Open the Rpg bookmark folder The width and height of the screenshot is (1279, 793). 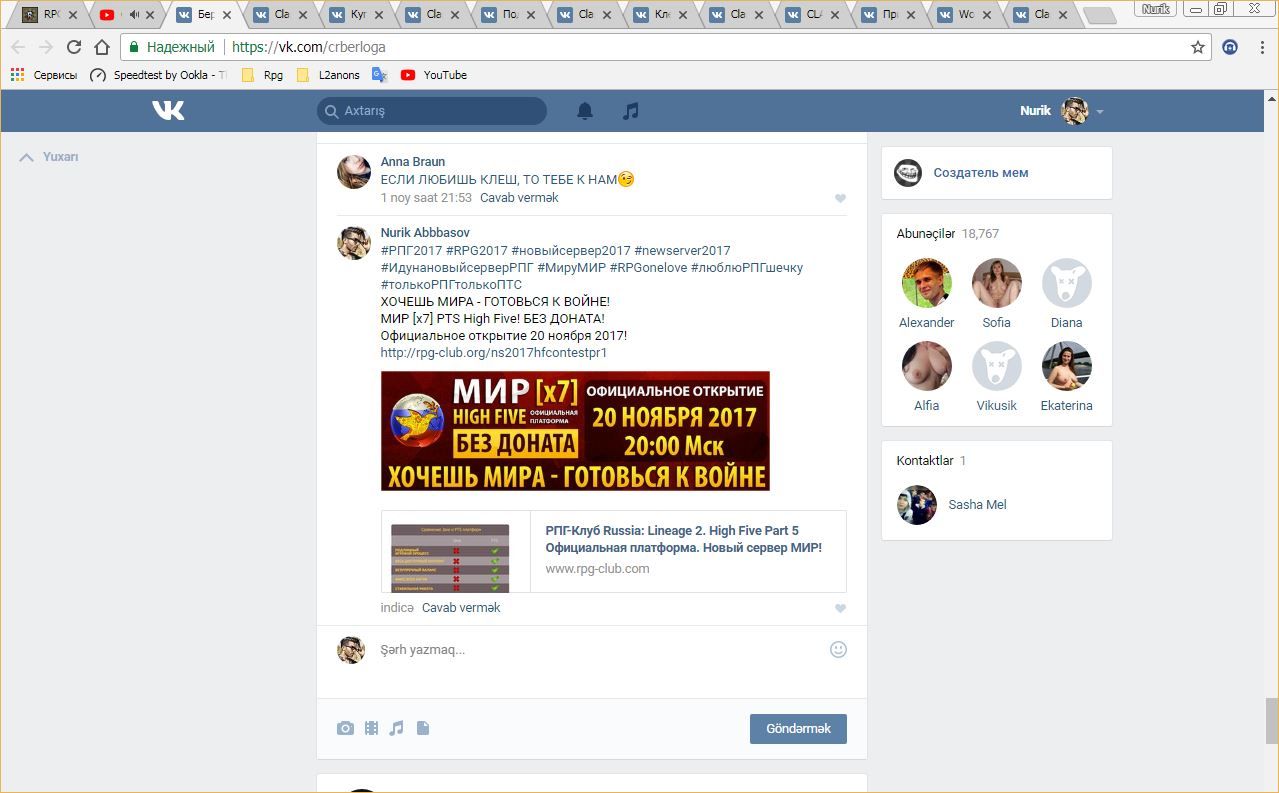pyautogui.click(x=262, y=75)
